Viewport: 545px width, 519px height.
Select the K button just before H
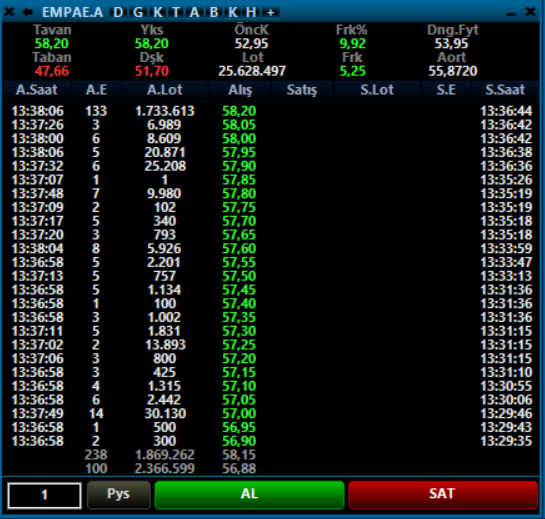point(233,13)
